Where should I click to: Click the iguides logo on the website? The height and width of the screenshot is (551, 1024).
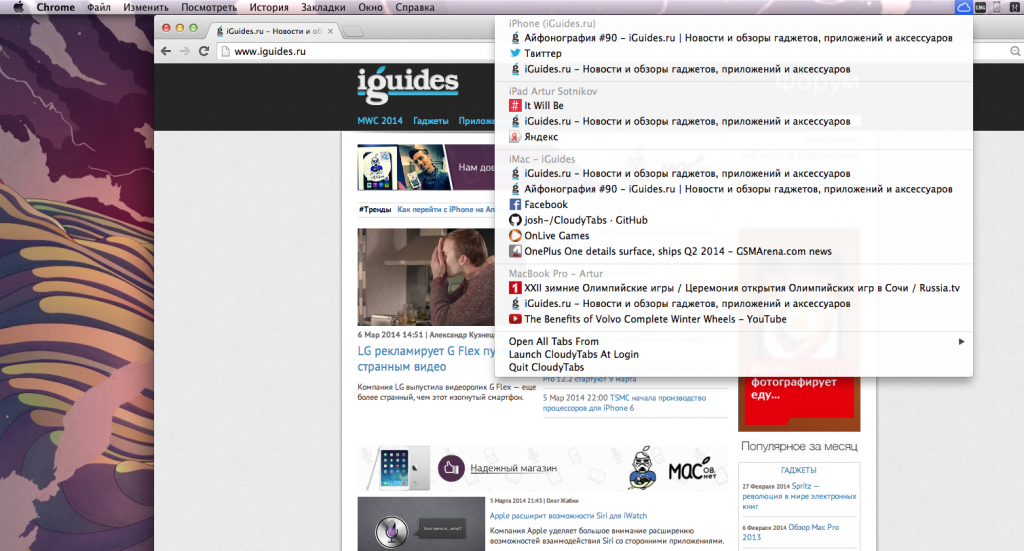pyautogui.click(x=408, y=85)
